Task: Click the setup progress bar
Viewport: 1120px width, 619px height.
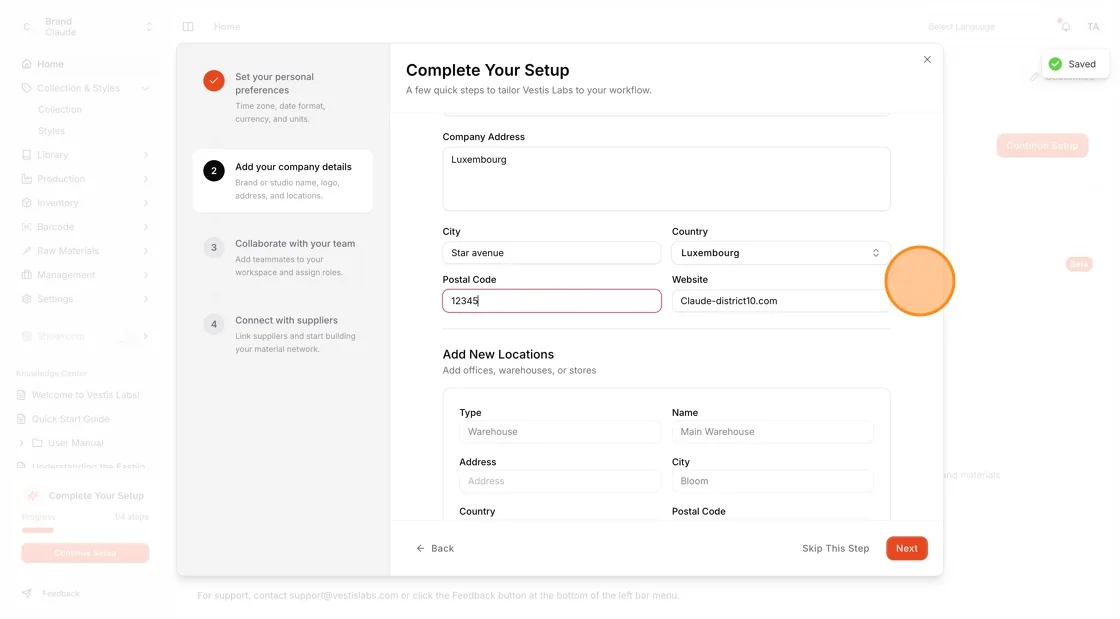Action: click(x=85, y=530)
